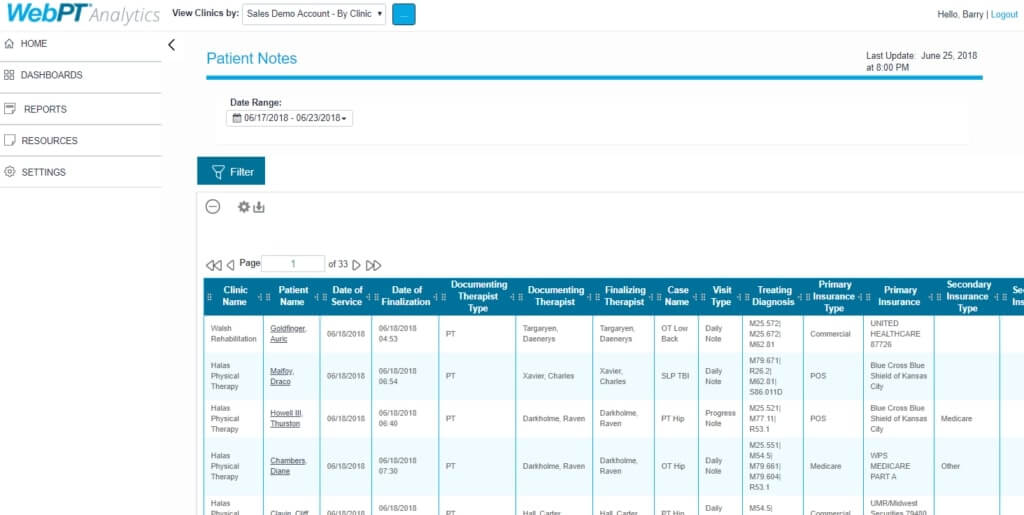
Task: Click the Hello, Barry greeting text
Action: pyautogui.click(x=960, y=14)
